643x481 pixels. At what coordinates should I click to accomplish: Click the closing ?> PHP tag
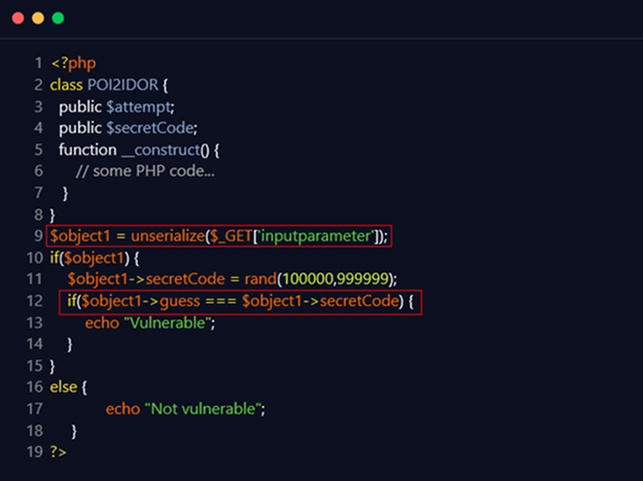[x=58, y=452]
